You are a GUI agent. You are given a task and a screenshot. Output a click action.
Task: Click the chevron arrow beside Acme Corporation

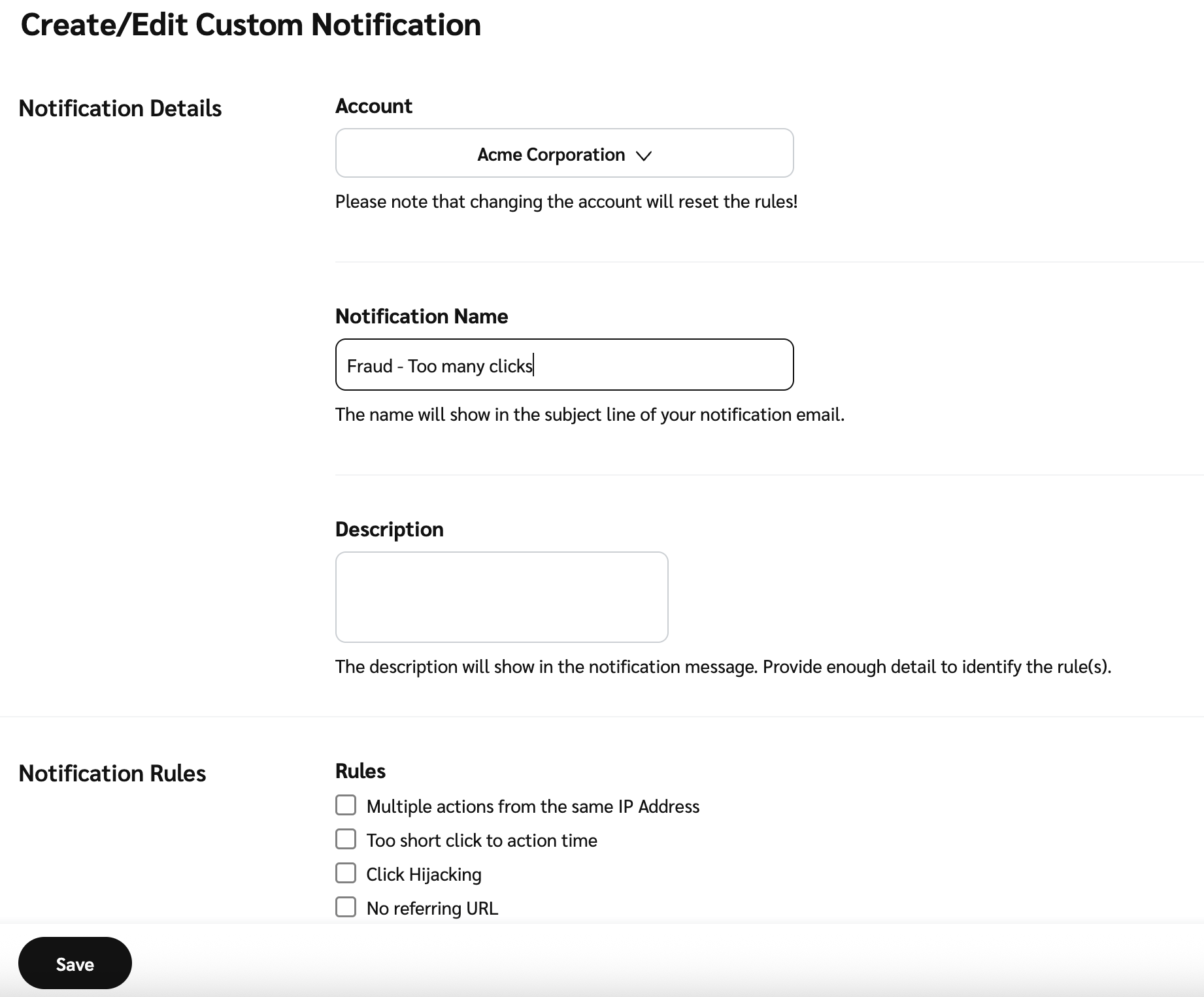click(644, 155)
